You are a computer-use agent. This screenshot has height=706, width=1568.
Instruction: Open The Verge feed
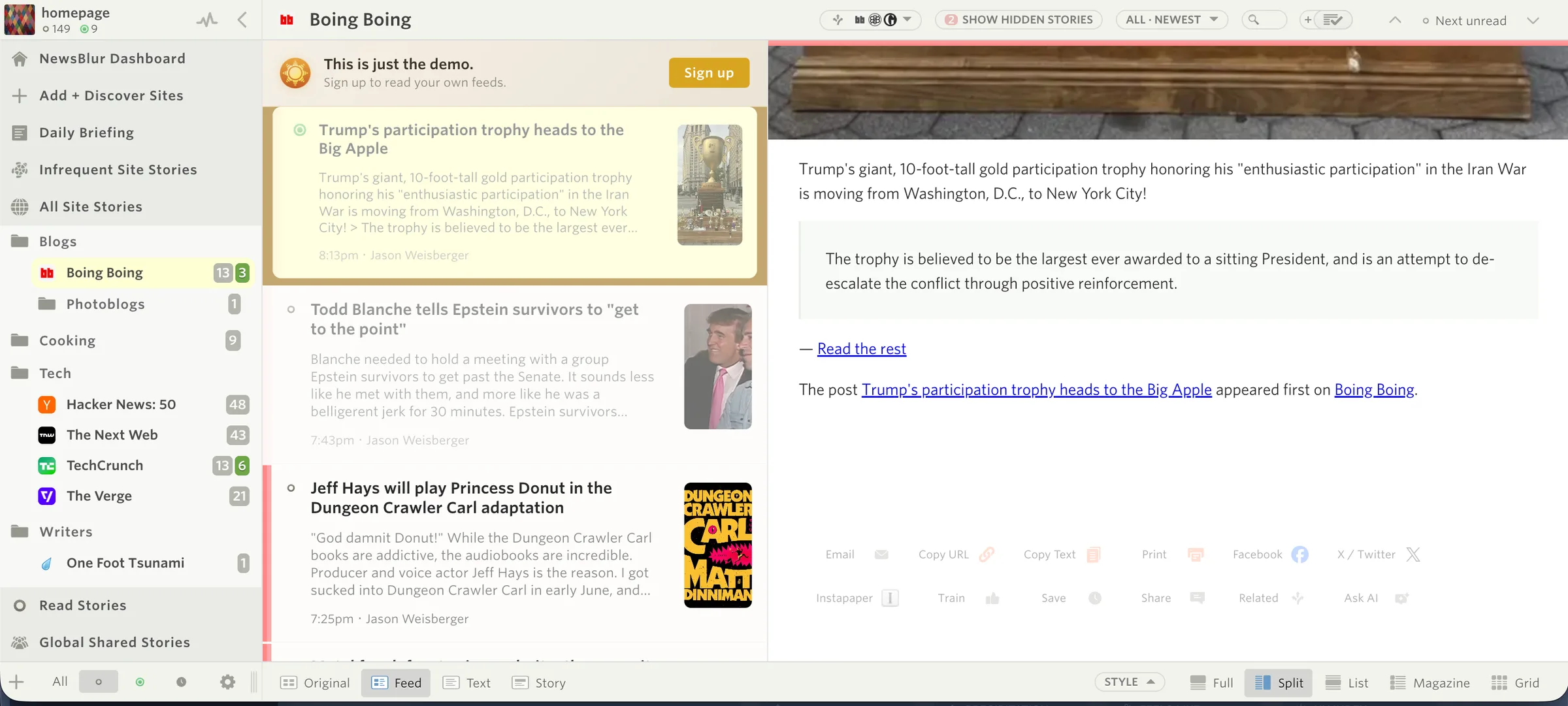click(141, 496)
